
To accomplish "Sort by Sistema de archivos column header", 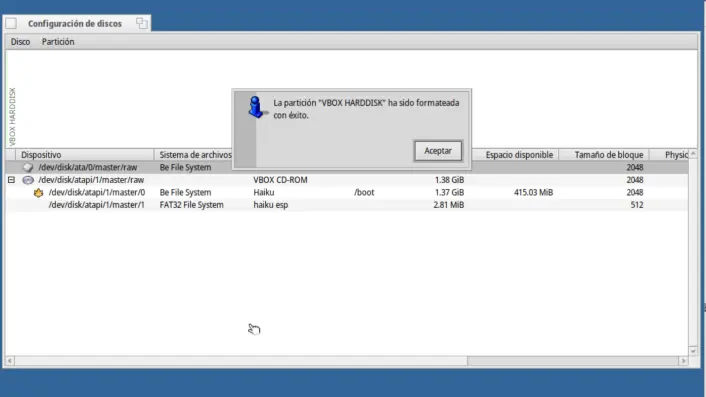I will tap(194, 155).
